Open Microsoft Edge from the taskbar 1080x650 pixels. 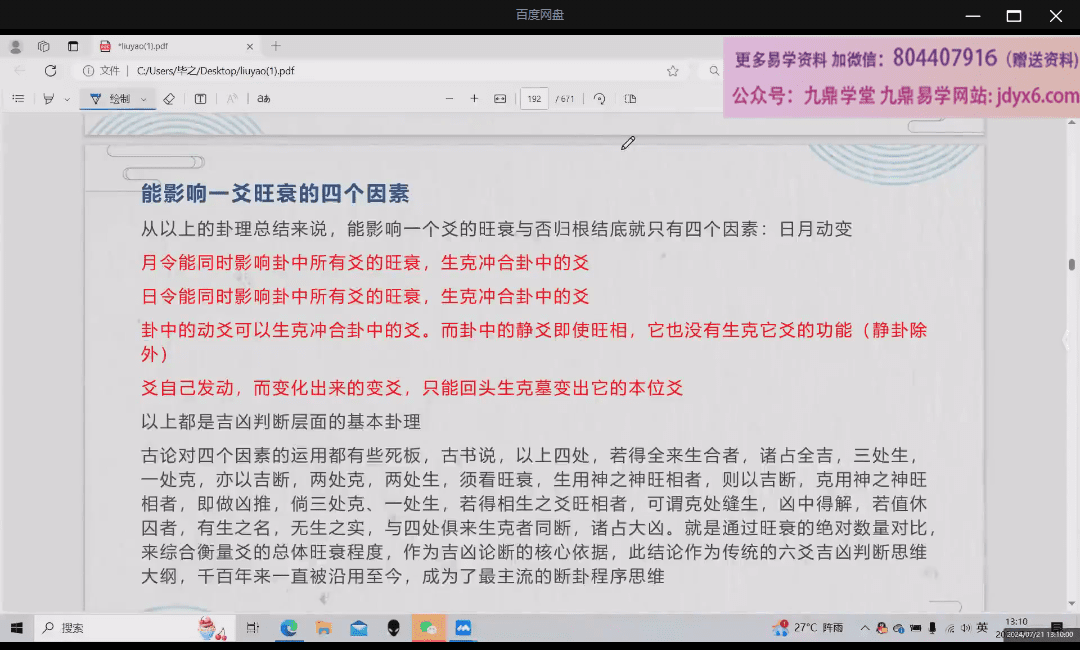(x=289, y=628)
